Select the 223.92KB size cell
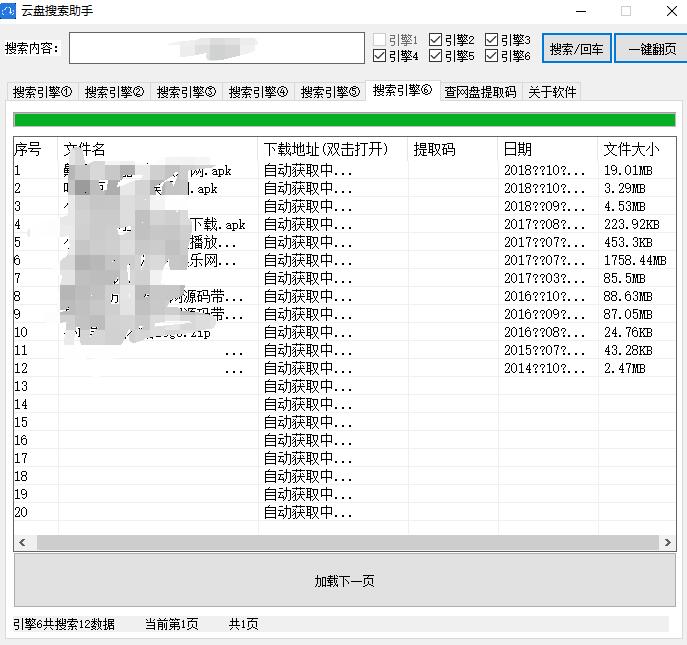687x645 pixels. point(631,224)
